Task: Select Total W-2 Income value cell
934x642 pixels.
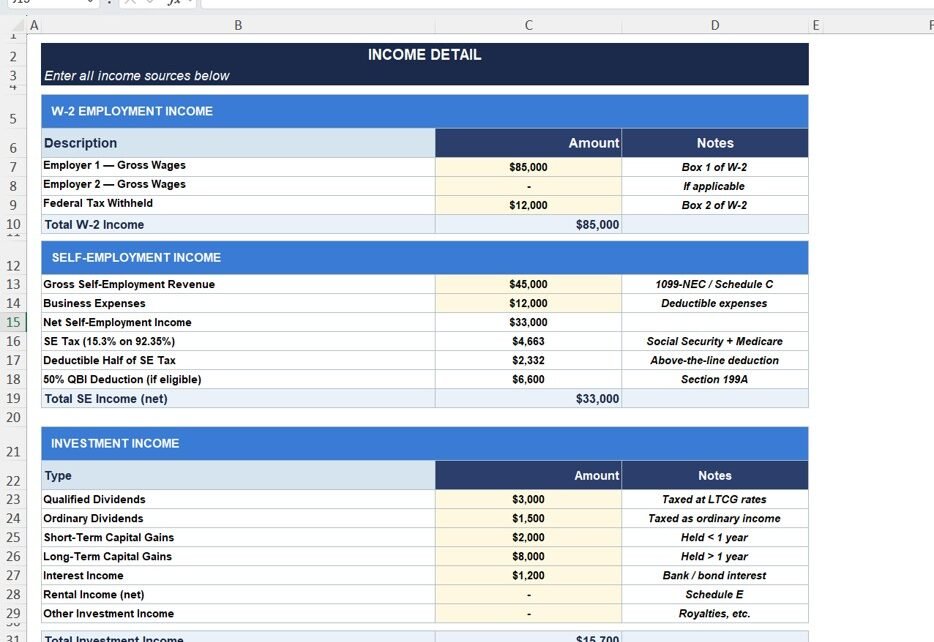Action: point(528,225)
